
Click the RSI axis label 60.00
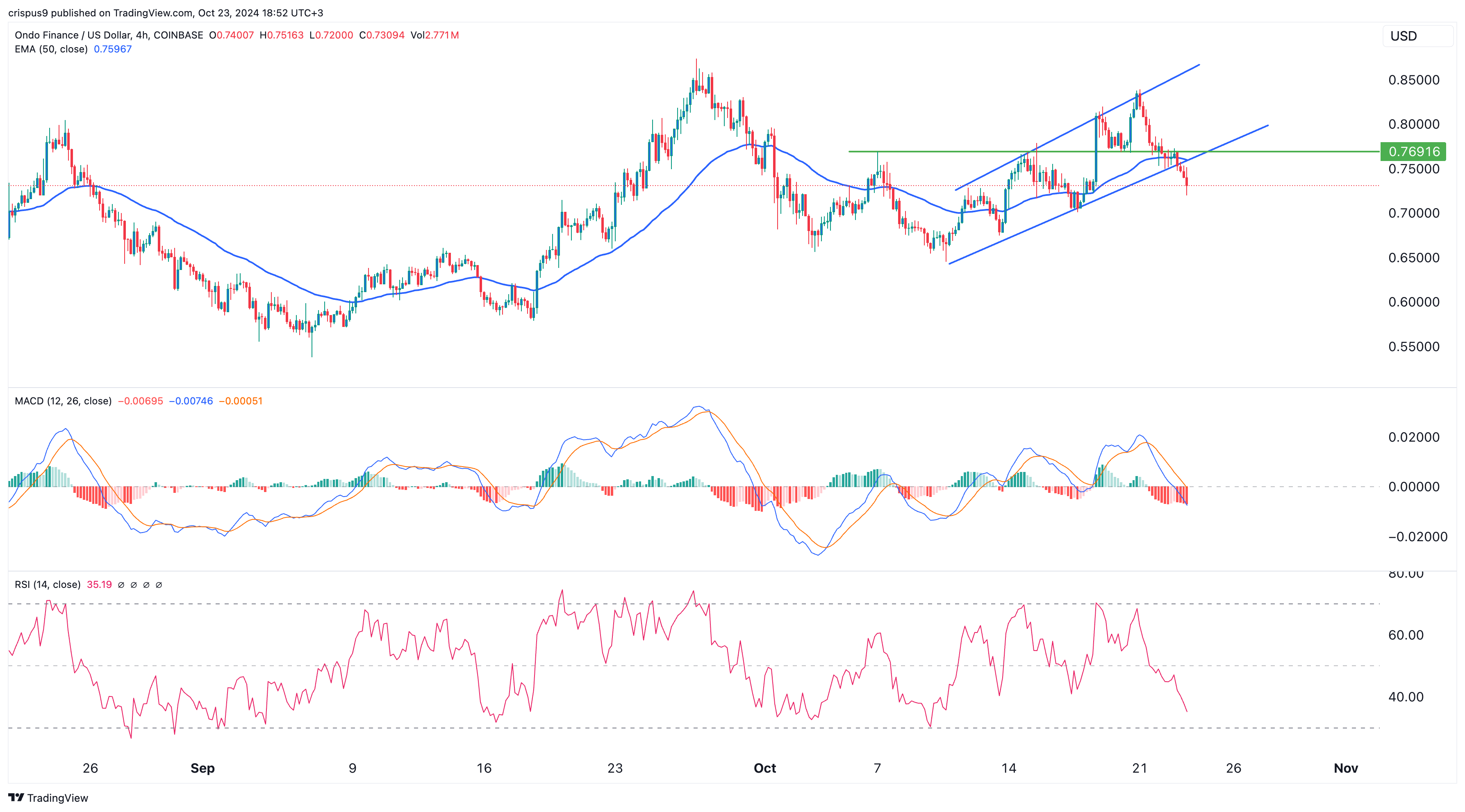click(1406, 635)
